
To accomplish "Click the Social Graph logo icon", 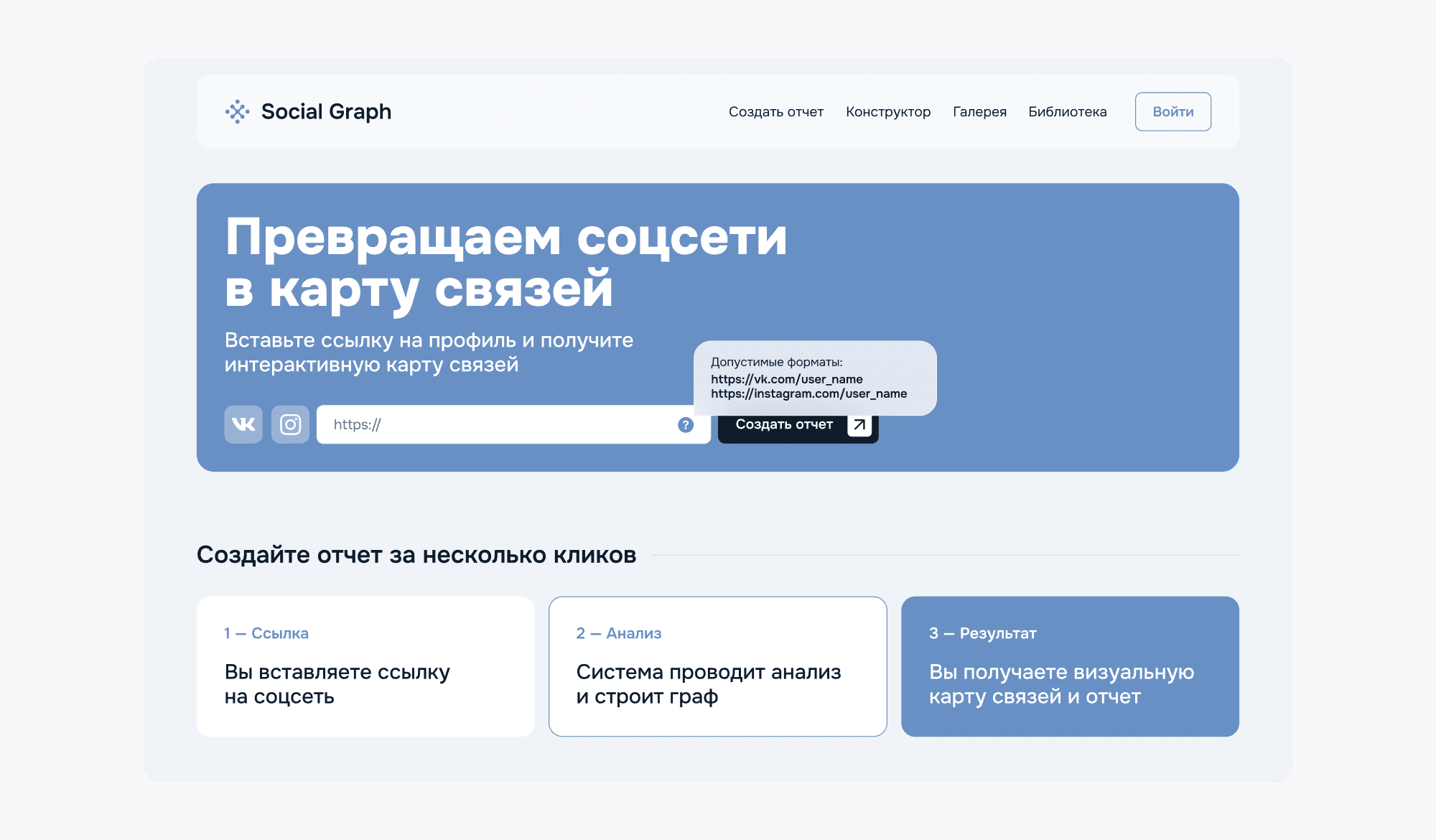I will pos(237,112).
